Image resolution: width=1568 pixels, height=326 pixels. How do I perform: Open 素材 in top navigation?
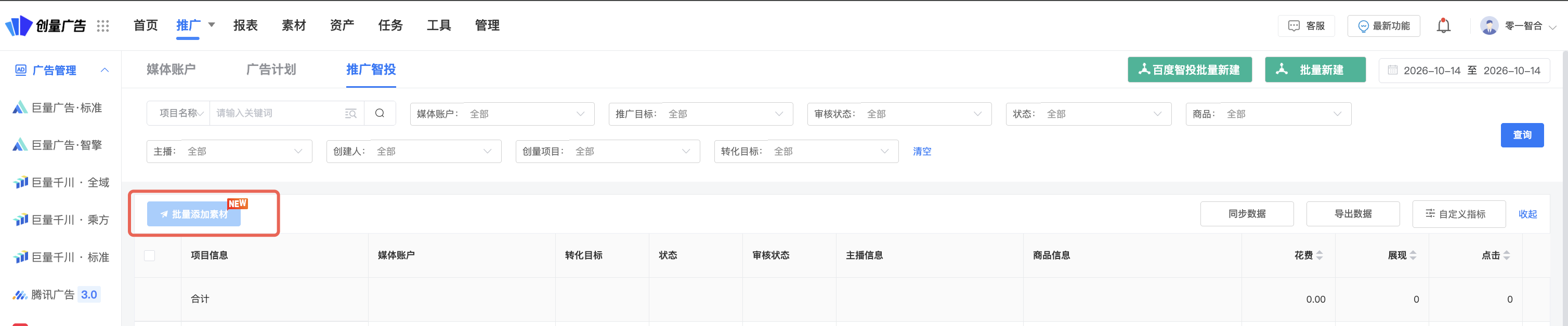293,25
